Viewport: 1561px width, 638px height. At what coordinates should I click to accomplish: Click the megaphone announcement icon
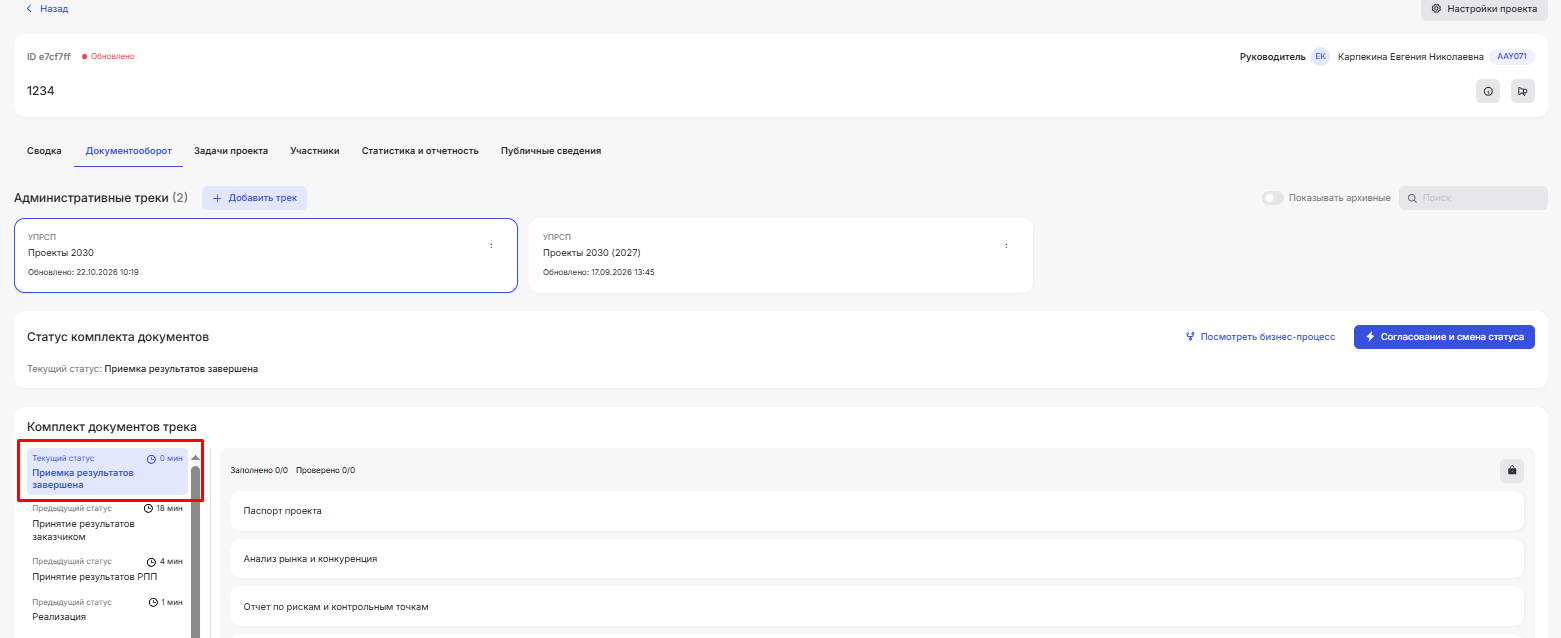point(1522,91)
